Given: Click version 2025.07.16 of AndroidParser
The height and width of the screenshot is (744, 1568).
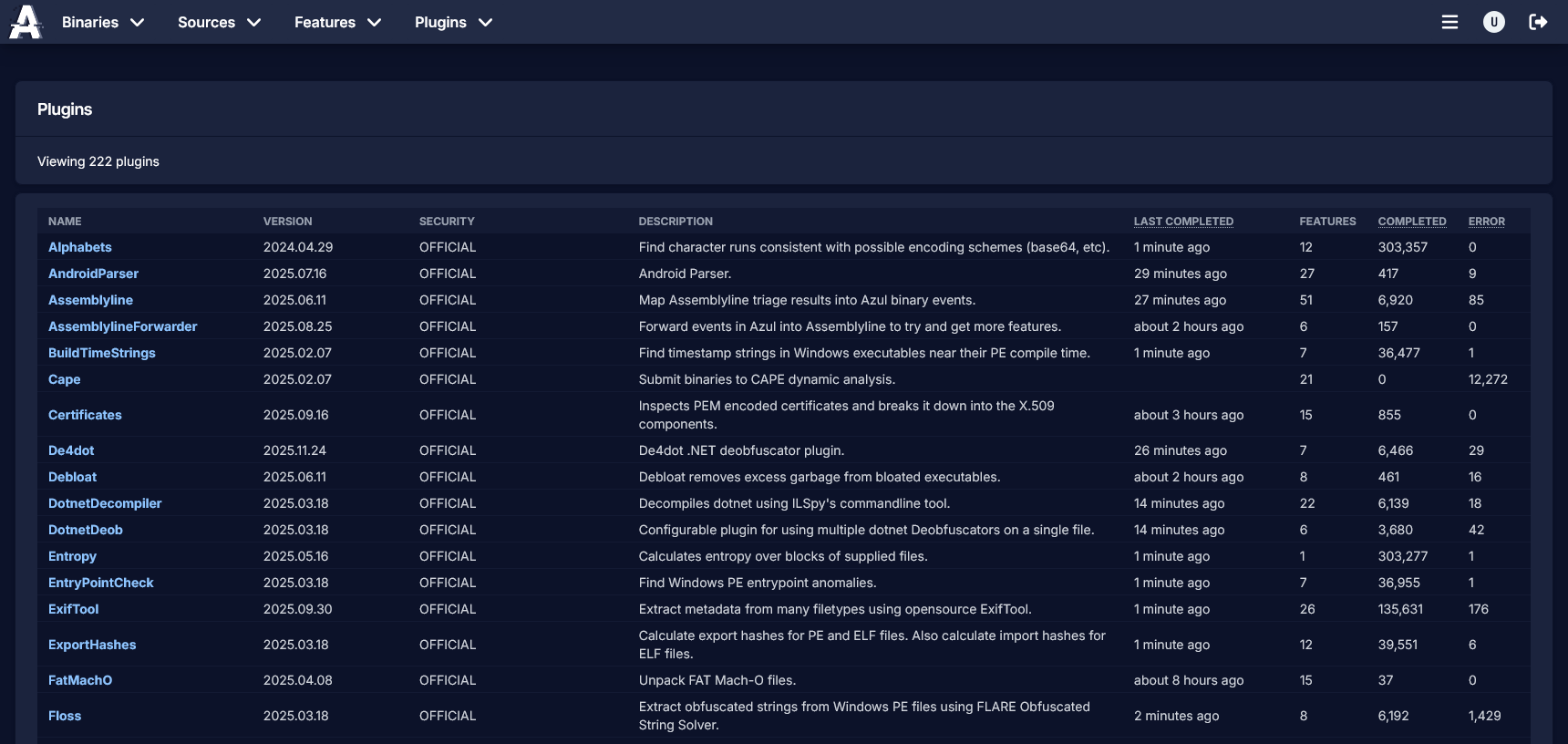Looking at the screenshot, I should [x=294, y=274].
